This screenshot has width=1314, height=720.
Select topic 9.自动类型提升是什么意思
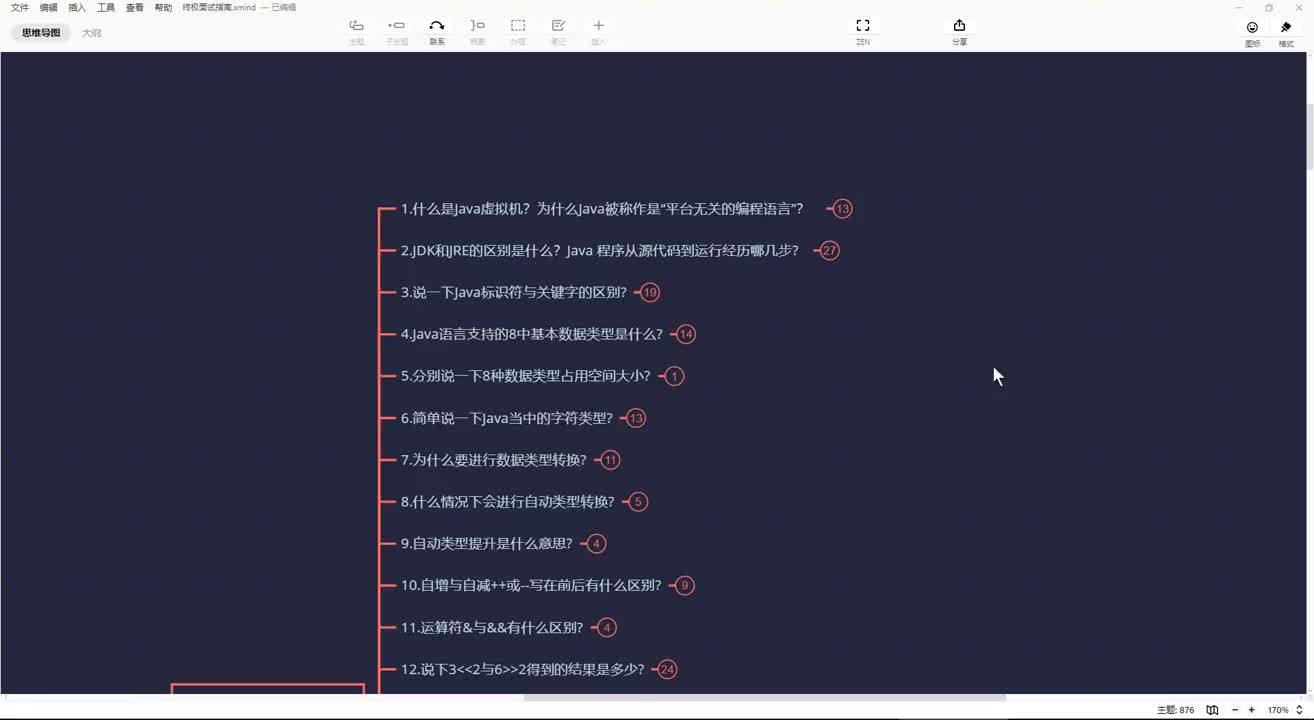[487, 544]
